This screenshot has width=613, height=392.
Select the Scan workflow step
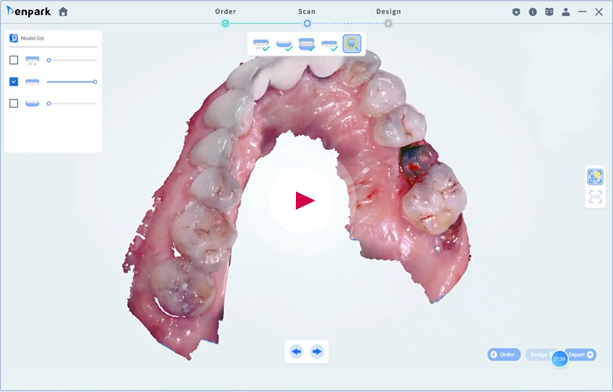click(x=307, y=23)
